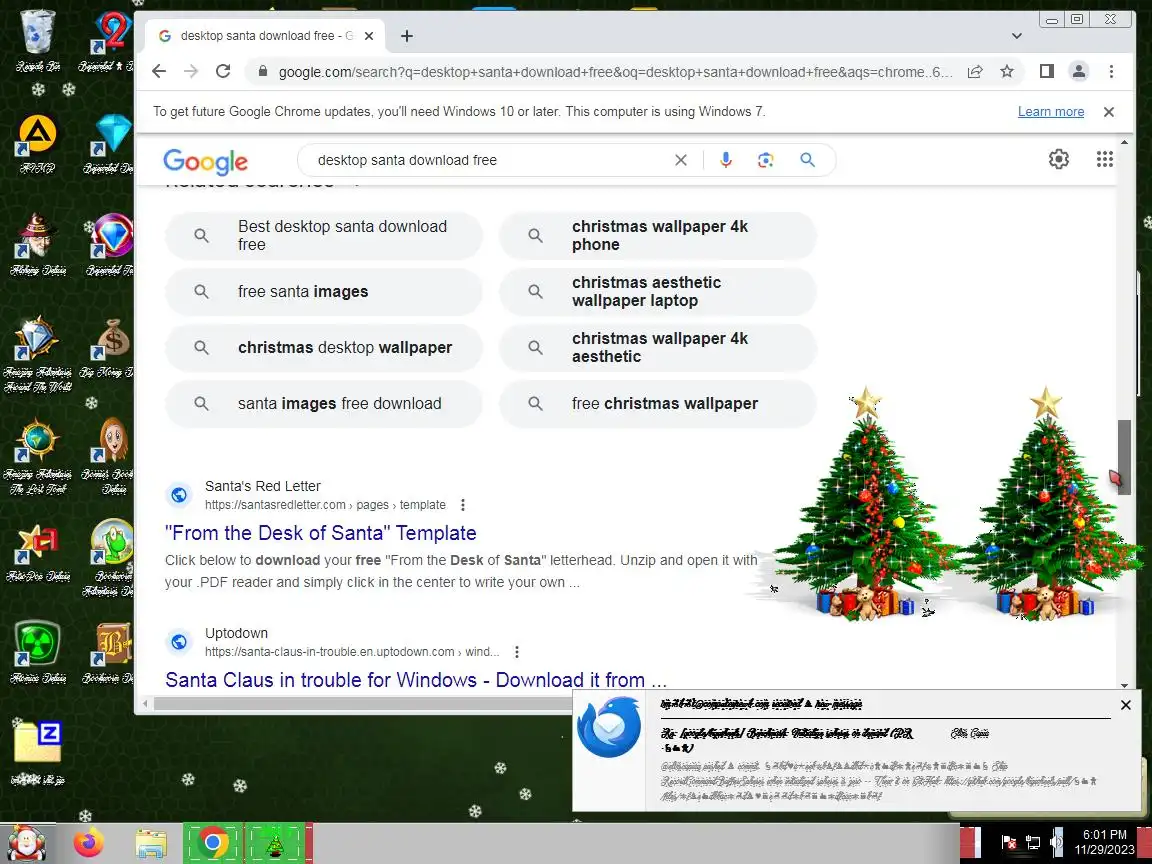
Task: Search 'christmas desktop wallpaper' related suggestion
Action: point(324,348)
